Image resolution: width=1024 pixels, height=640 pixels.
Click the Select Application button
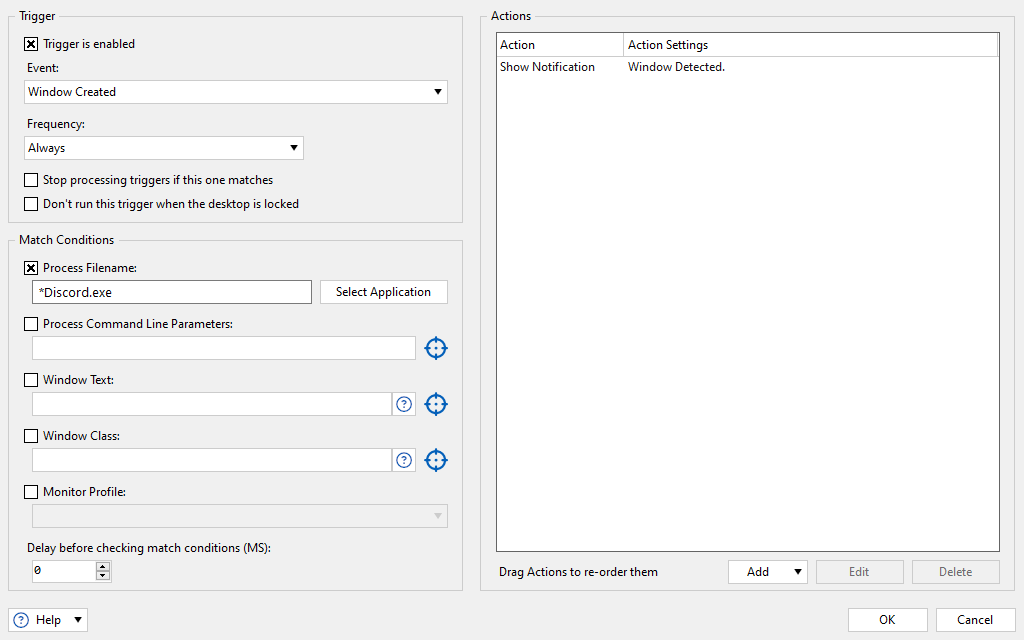point(383,292)
